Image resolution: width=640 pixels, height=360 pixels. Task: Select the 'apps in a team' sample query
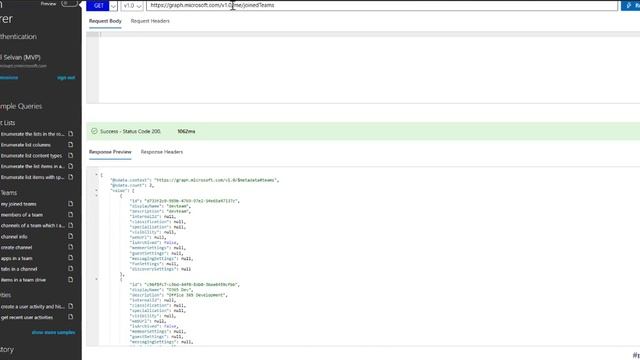click(17, 258)
